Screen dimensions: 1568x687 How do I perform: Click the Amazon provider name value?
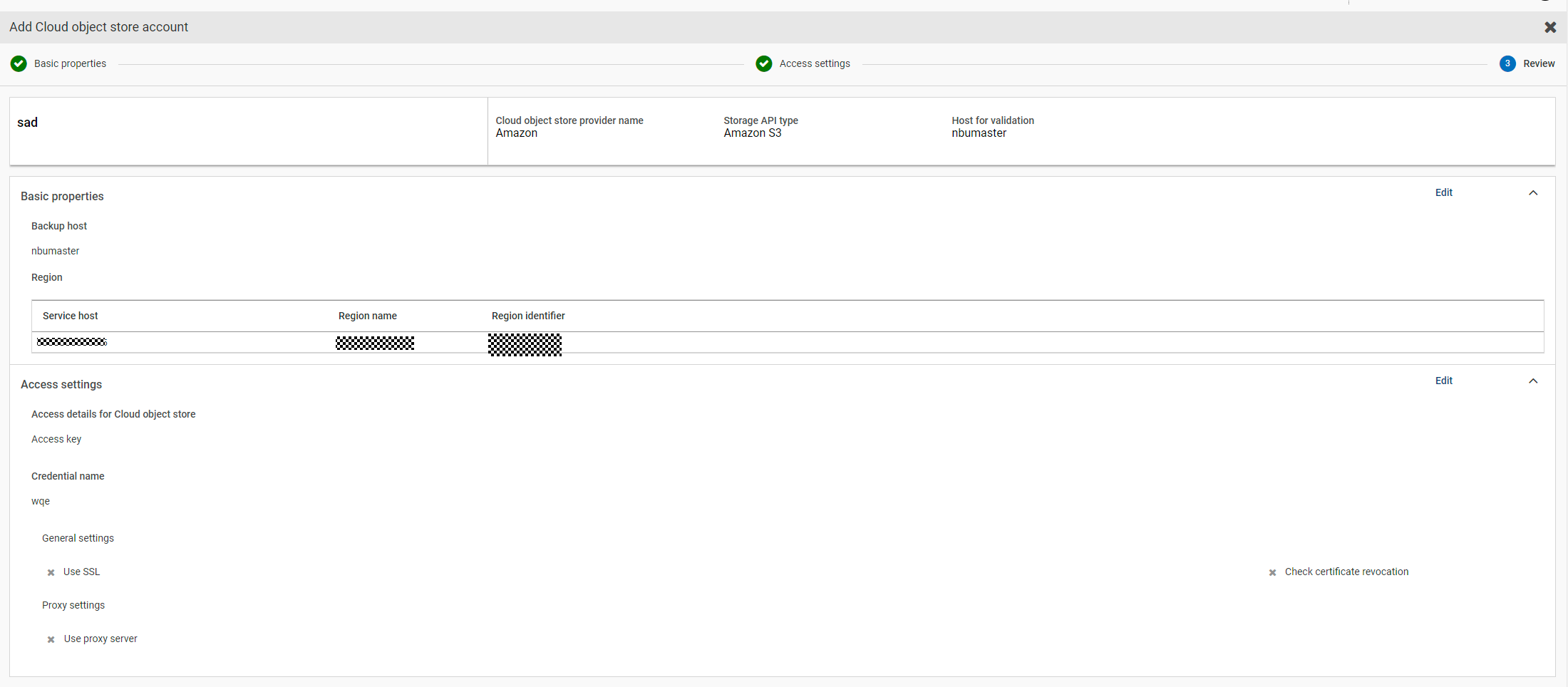point(517,133)
